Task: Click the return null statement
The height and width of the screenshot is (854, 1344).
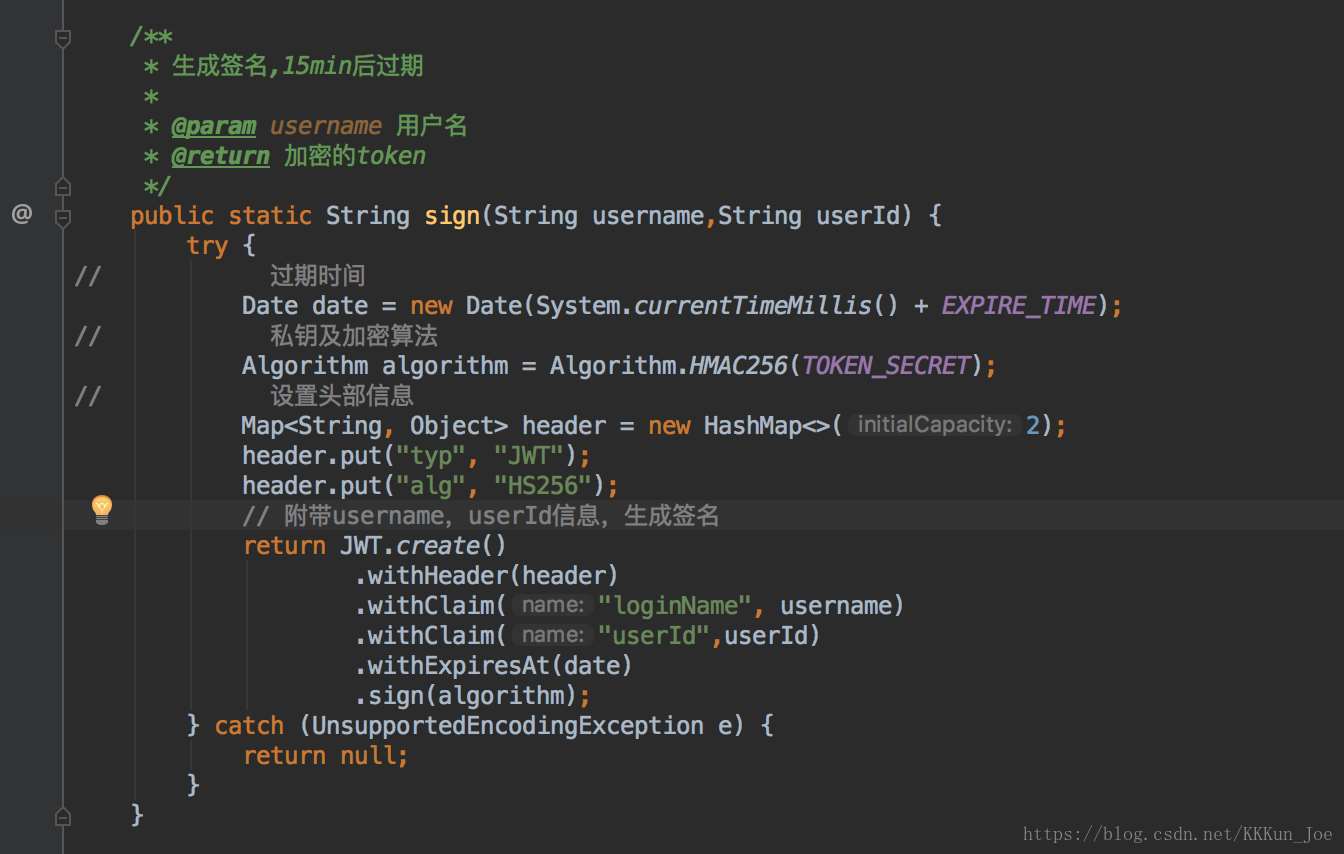Action: 326,755
